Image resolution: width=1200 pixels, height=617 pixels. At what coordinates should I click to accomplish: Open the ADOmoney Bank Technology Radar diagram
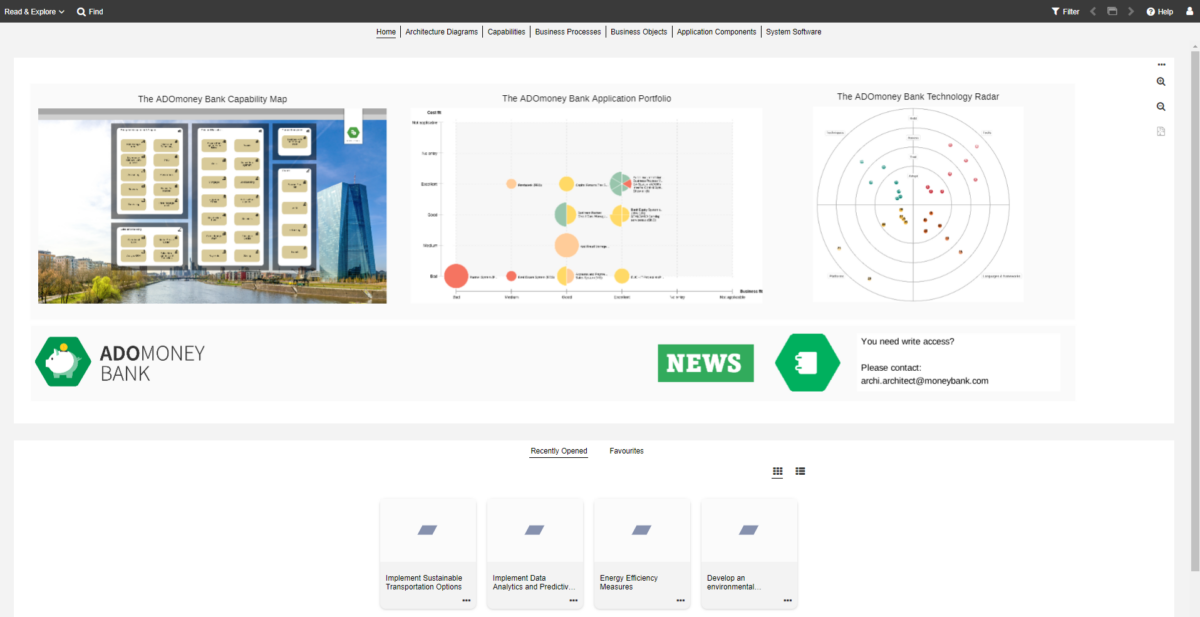917,200
